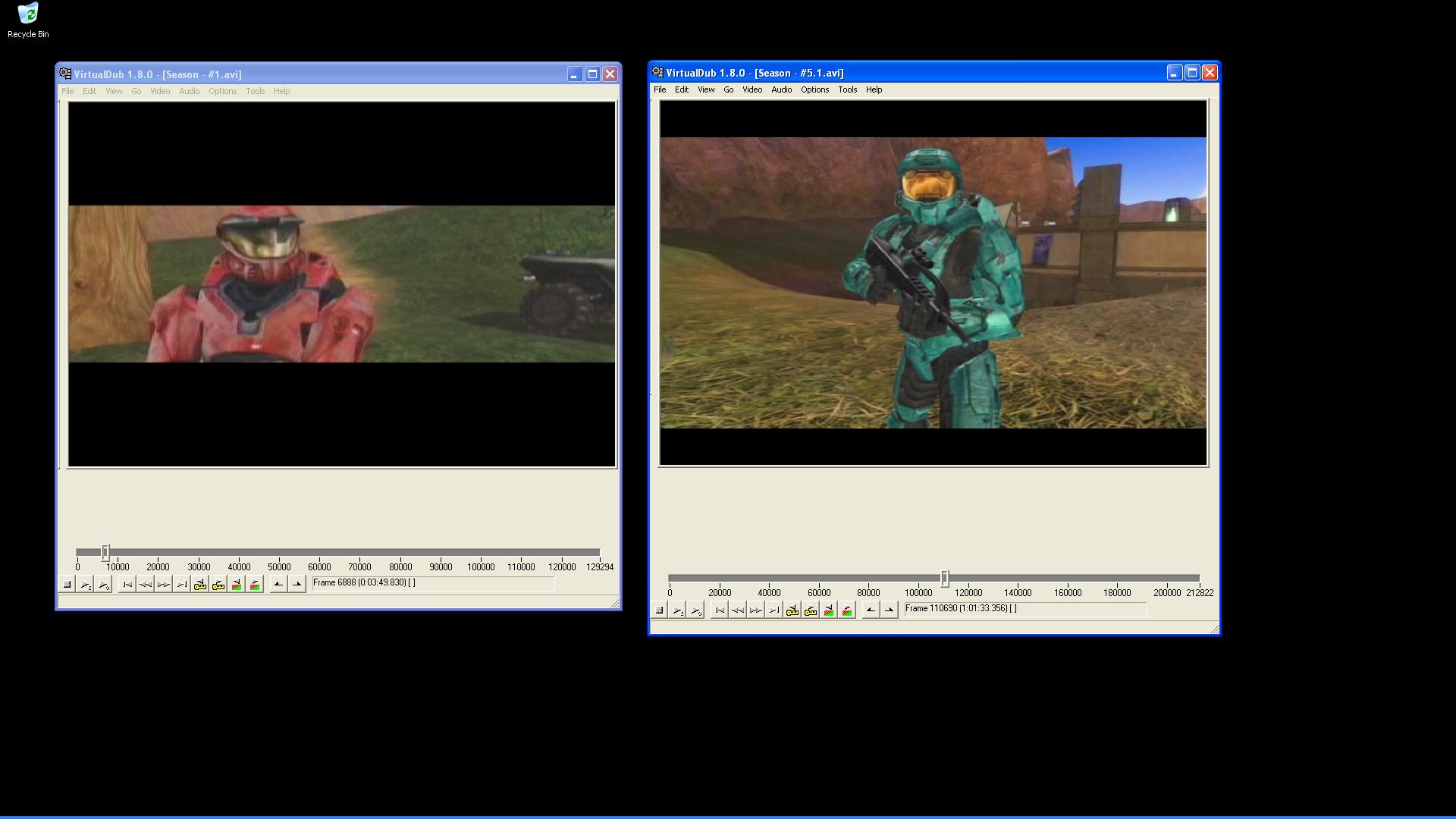Open View menu in Season #1.avi window
The width and height of the screenshot is (1456, 819).
114,91
